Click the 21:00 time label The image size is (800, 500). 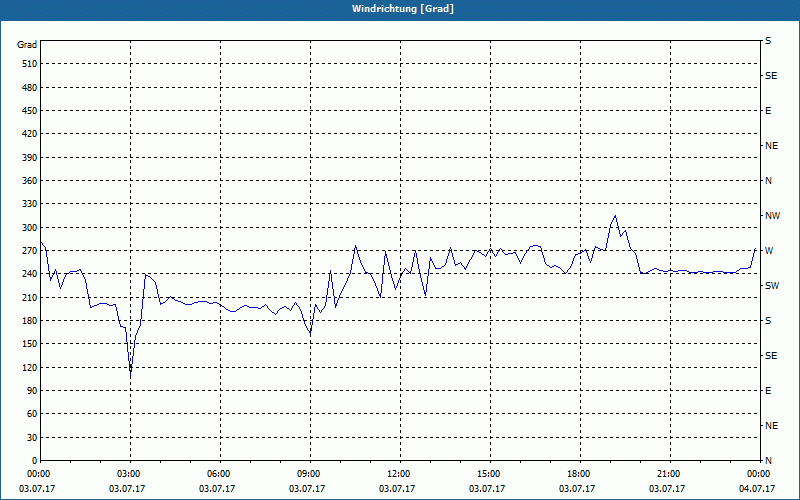(670, 474)
